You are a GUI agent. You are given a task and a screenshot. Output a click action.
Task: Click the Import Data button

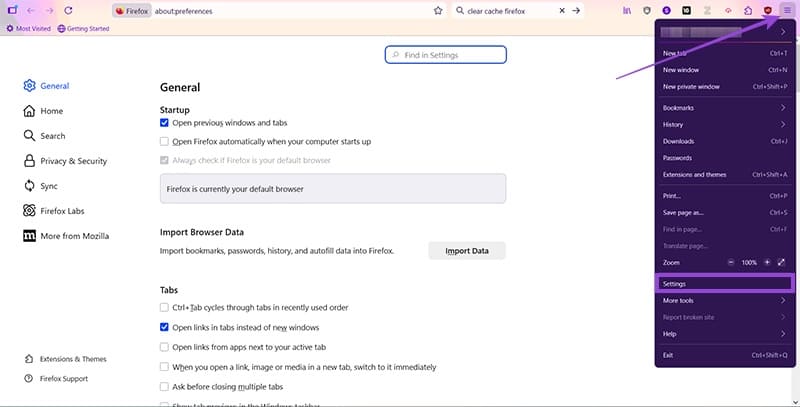pyautogui.click(x=467, y=251)
